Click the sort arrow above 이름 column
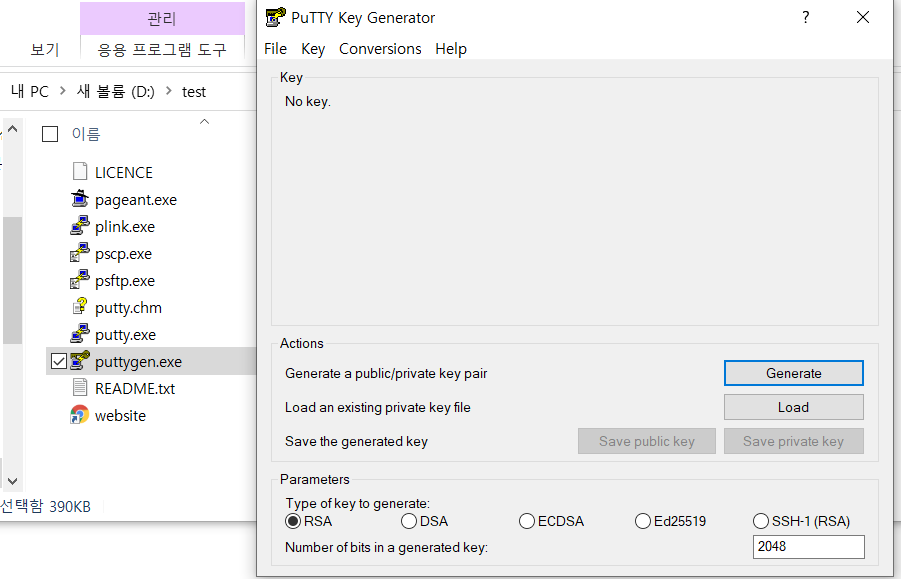901x579 pixels. (x=204, y=121)
